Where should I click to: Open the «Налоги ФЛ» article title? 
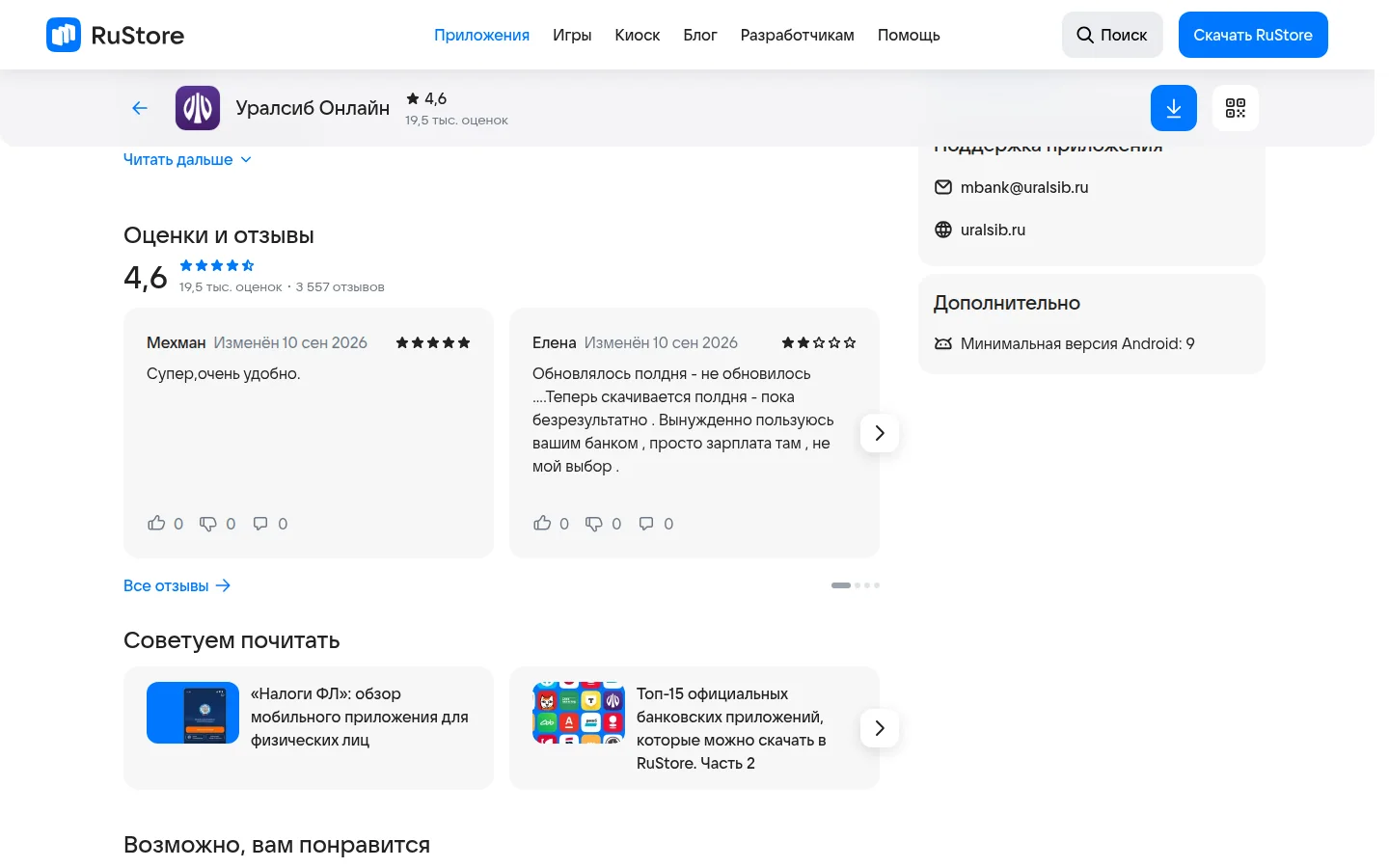tap(359, 717)
